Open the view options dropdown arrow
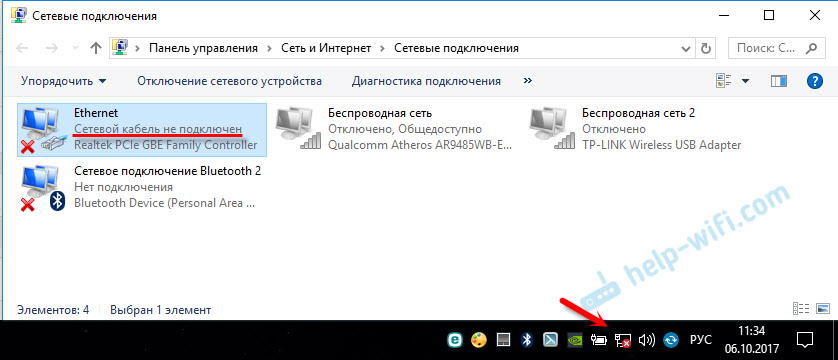This screenshot has height=360, width=838. tap(746, 81)
